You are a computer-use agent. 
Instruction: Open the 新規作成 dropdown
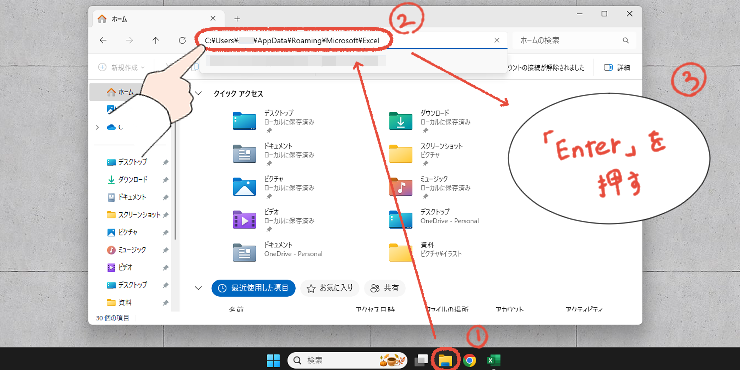(x=121, y=68)
